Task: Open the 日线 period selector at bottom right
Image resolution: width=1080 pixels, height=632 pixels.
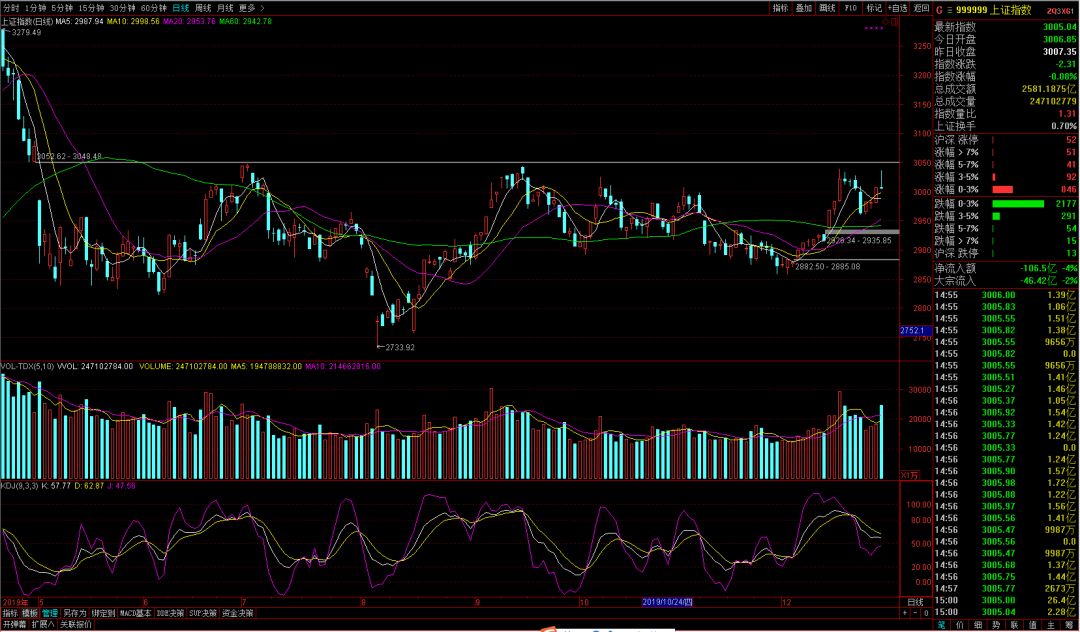Action: click(x=914, y=602)
